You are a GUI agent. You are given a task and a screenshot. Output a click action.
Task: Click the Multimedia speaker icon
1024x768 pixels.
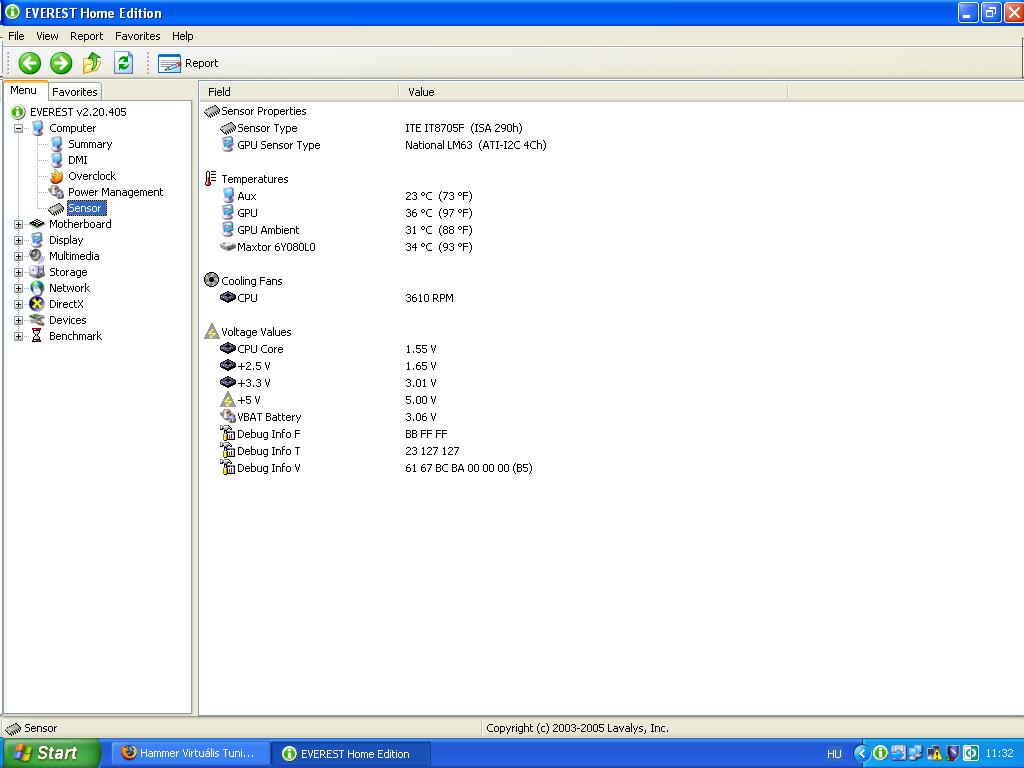(x=37, y=256)
